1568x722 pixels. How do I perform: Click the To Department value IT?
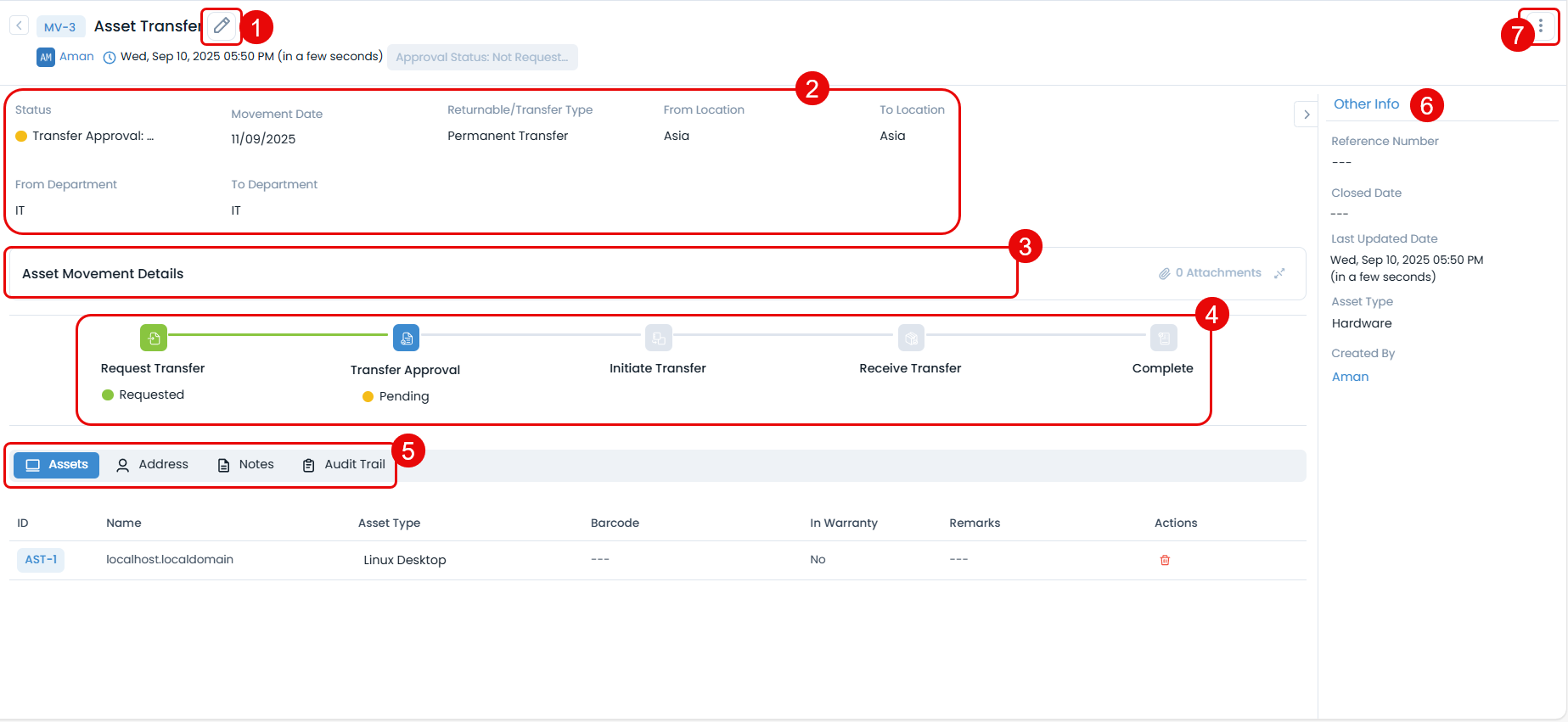(x=236, y=210)
